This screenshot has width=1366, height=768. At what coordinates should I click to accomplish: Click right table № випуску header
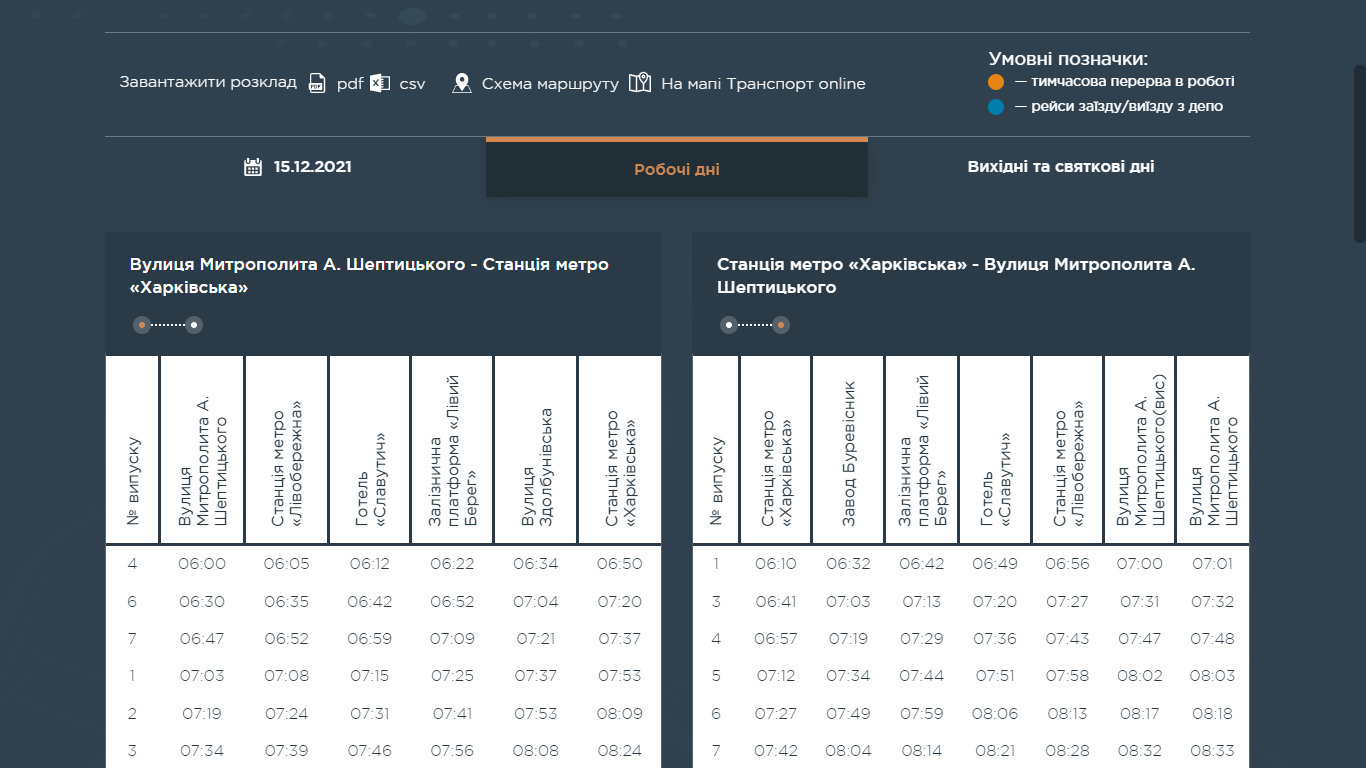pyautogui.click(x=716, y=450)
